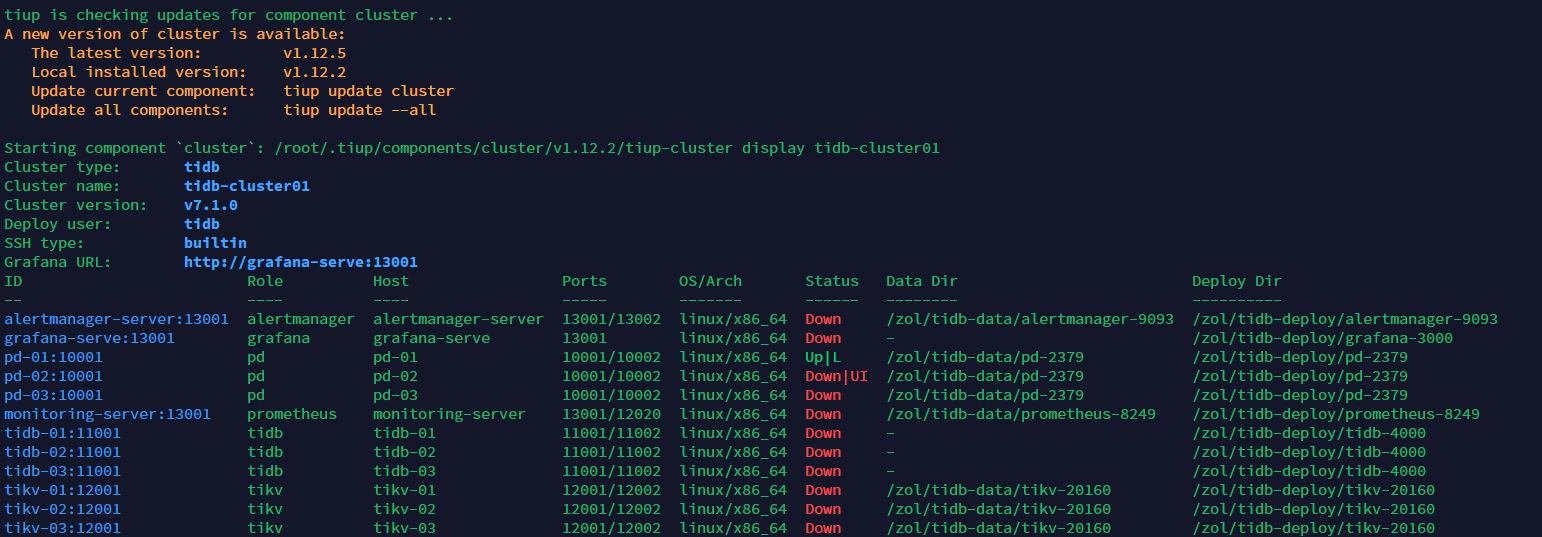Click the Deploy Dir column header
The image size is (1542, 537).
click(1237, 281)
